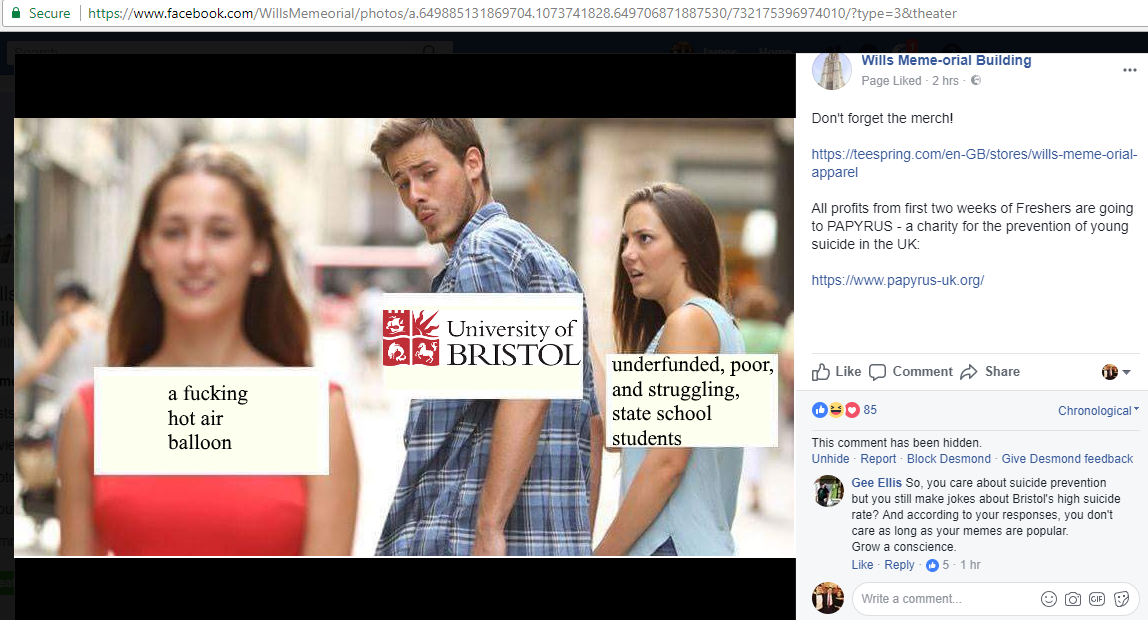Click the public audience globe icon
This screenshot has width=1148, height=620.
click(x=975, y=81)
